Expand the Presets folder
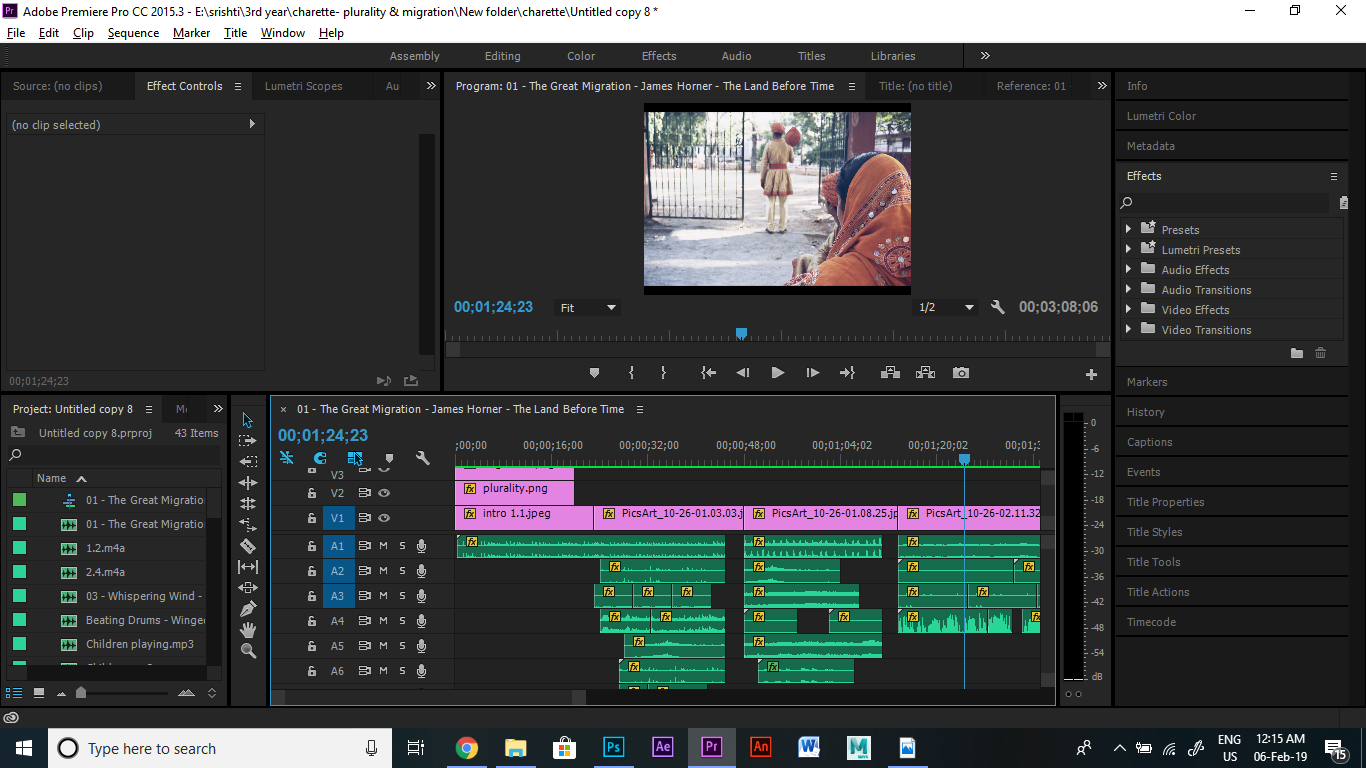This screenshot has width=1366, height=768. click(1129, 228)
